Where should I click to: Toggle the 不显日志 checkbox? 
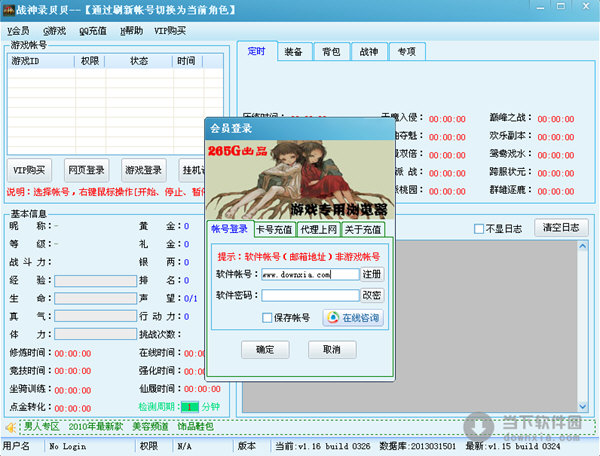[478, 228]
